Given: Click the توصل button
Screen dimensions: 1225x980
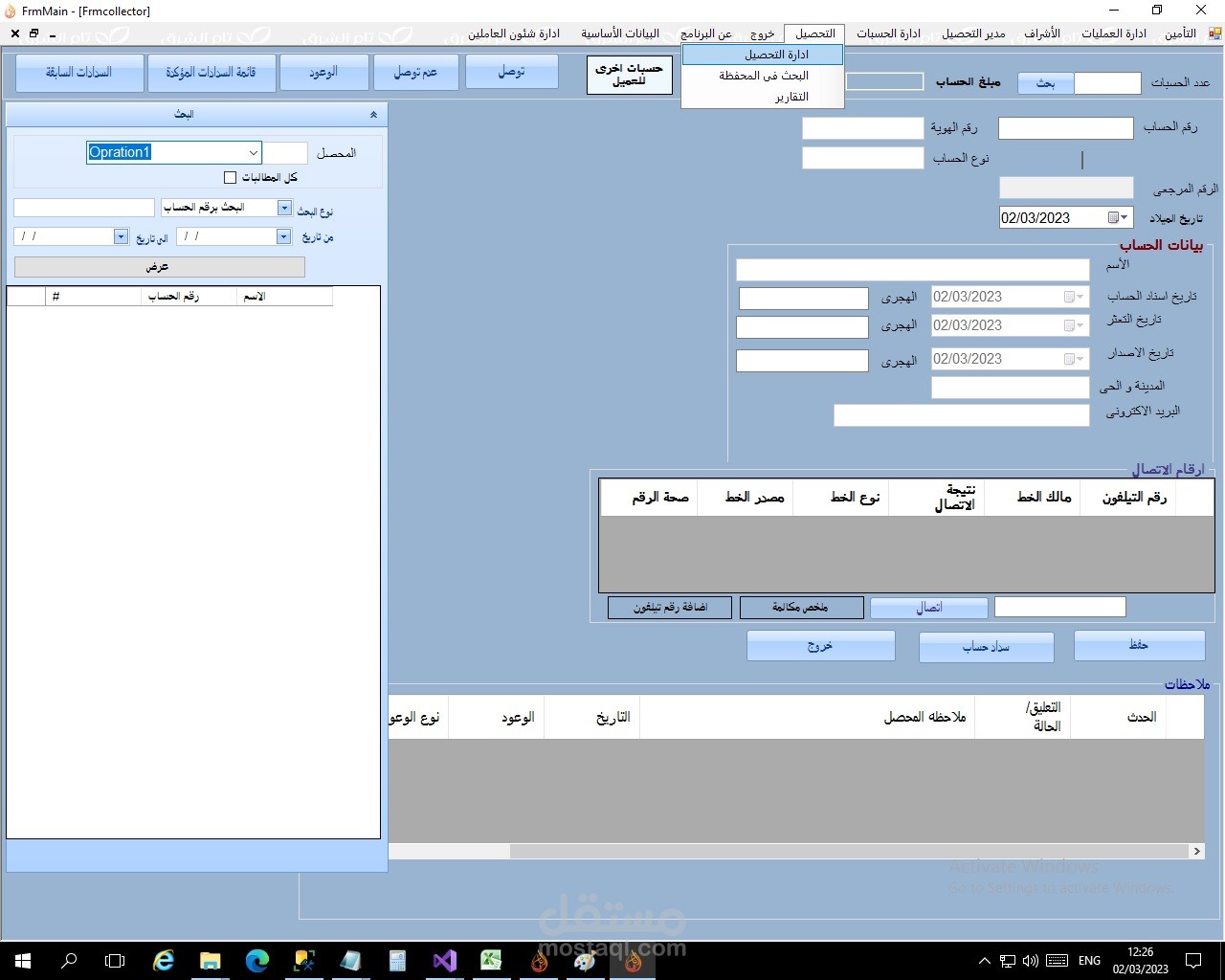Looking at the screenshot, I should point(512,73).
